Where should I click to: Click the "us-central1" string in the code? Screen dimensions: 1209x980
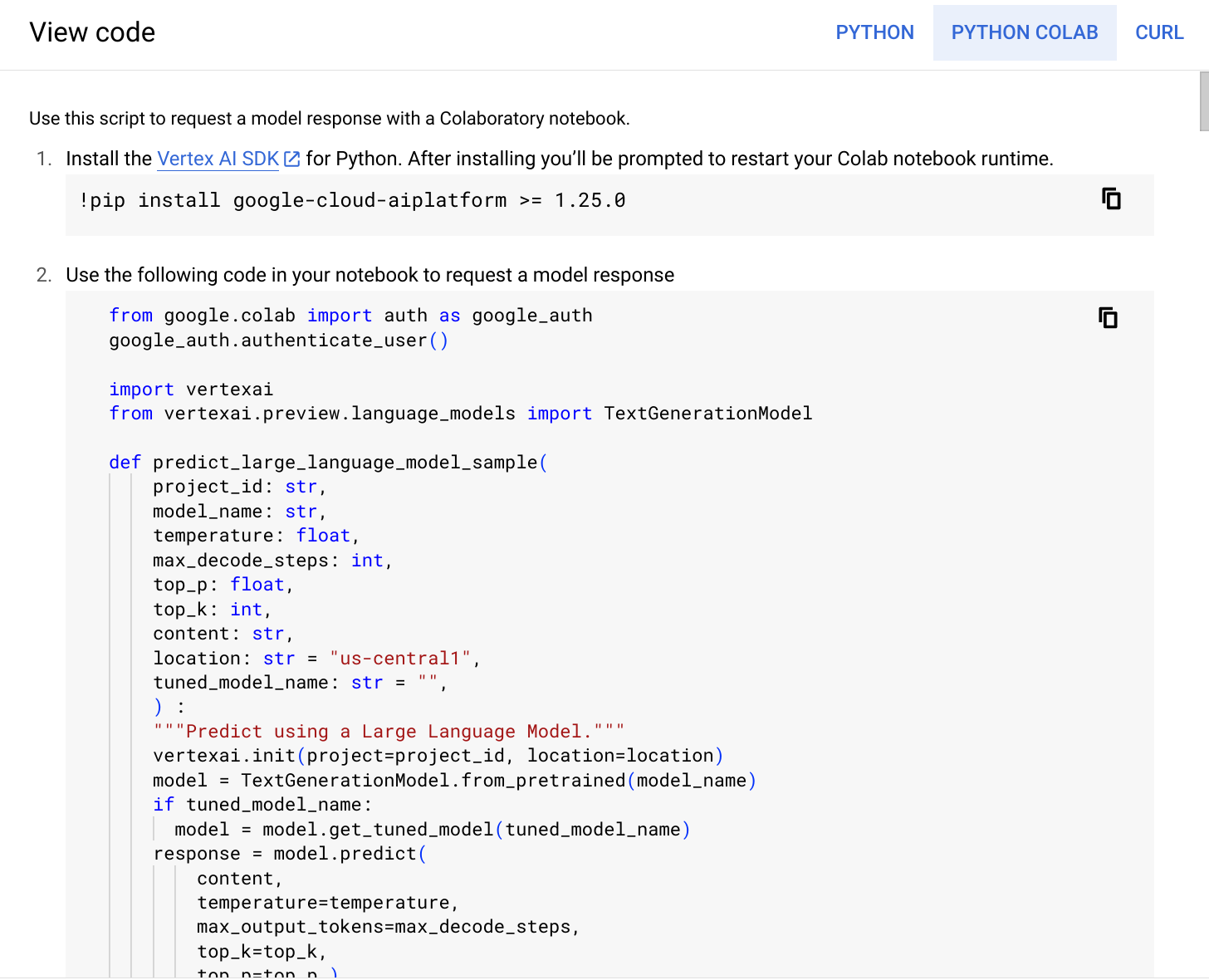tap(400, 659)
